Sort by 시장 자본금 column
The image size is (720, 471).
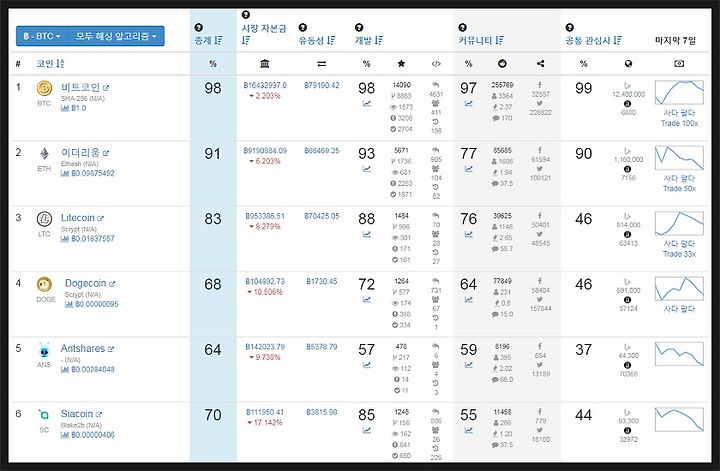coord(264,34)
